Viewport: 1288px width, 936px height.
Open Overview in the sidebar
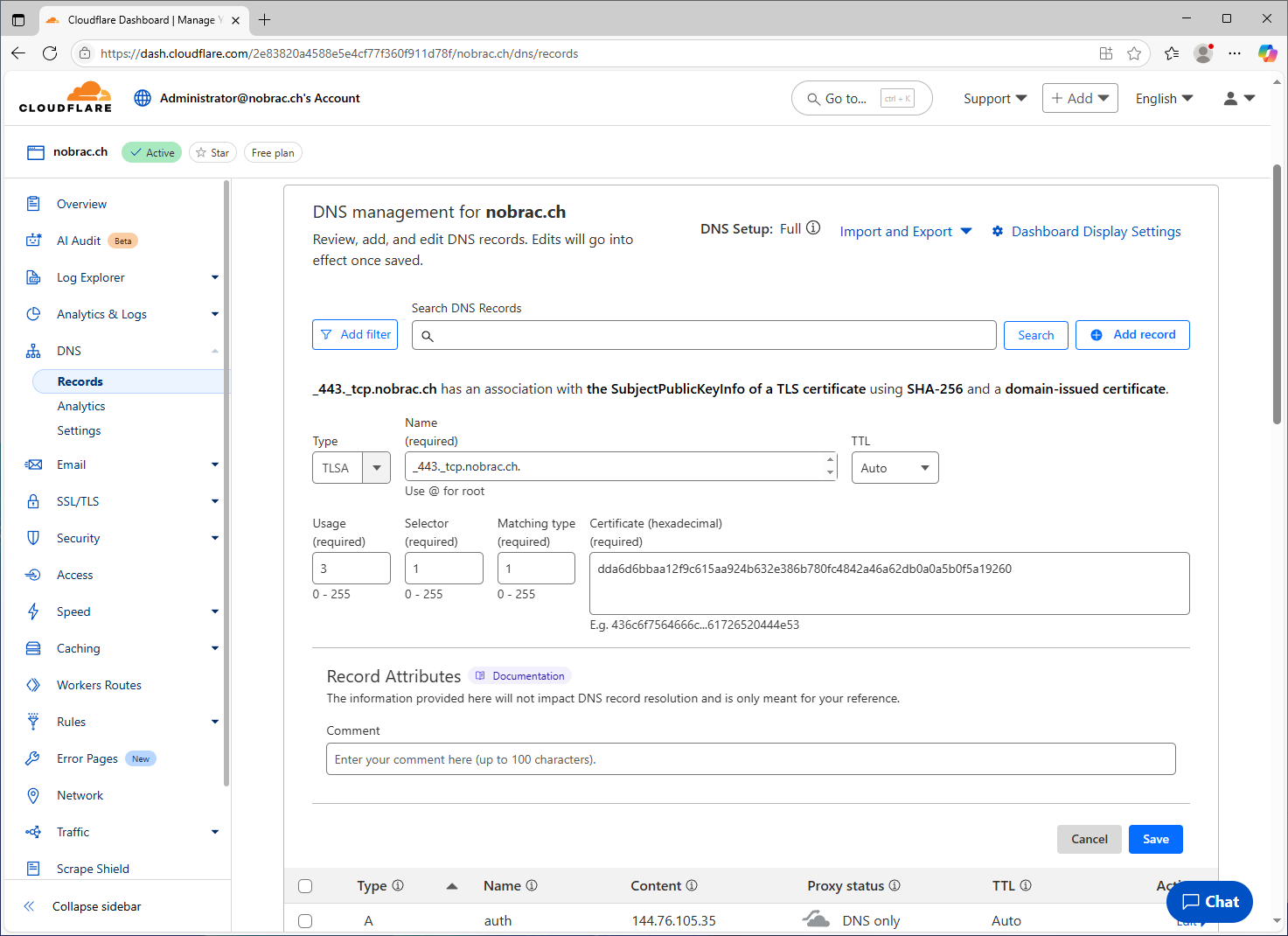coord(81,204)
